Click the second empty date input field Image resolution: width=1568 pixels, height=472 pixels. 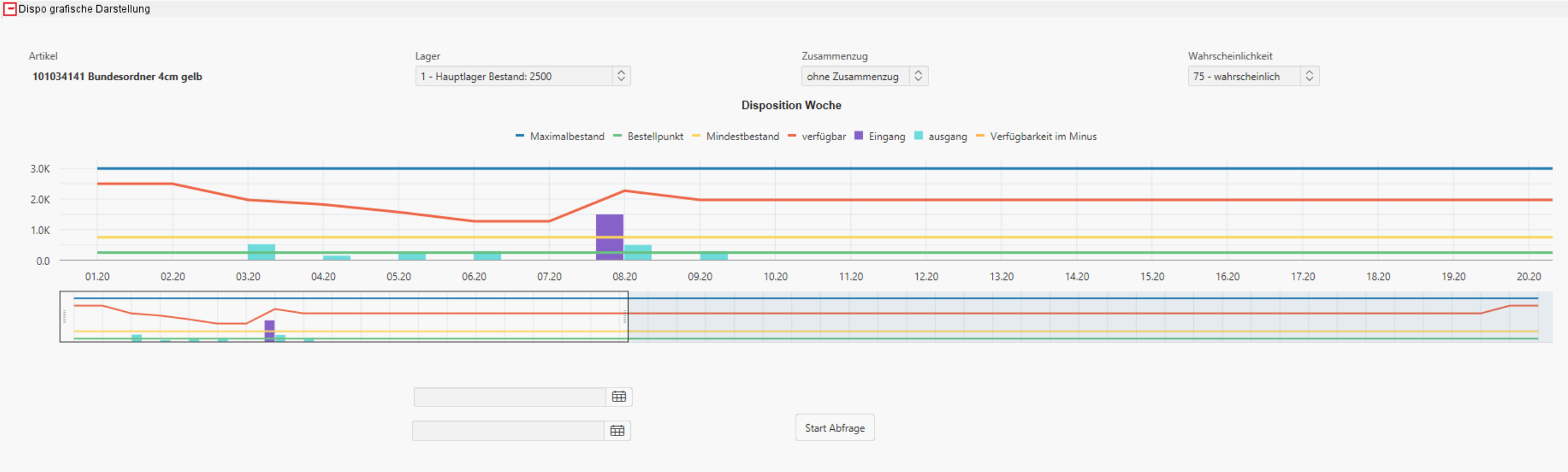(508, 430)
